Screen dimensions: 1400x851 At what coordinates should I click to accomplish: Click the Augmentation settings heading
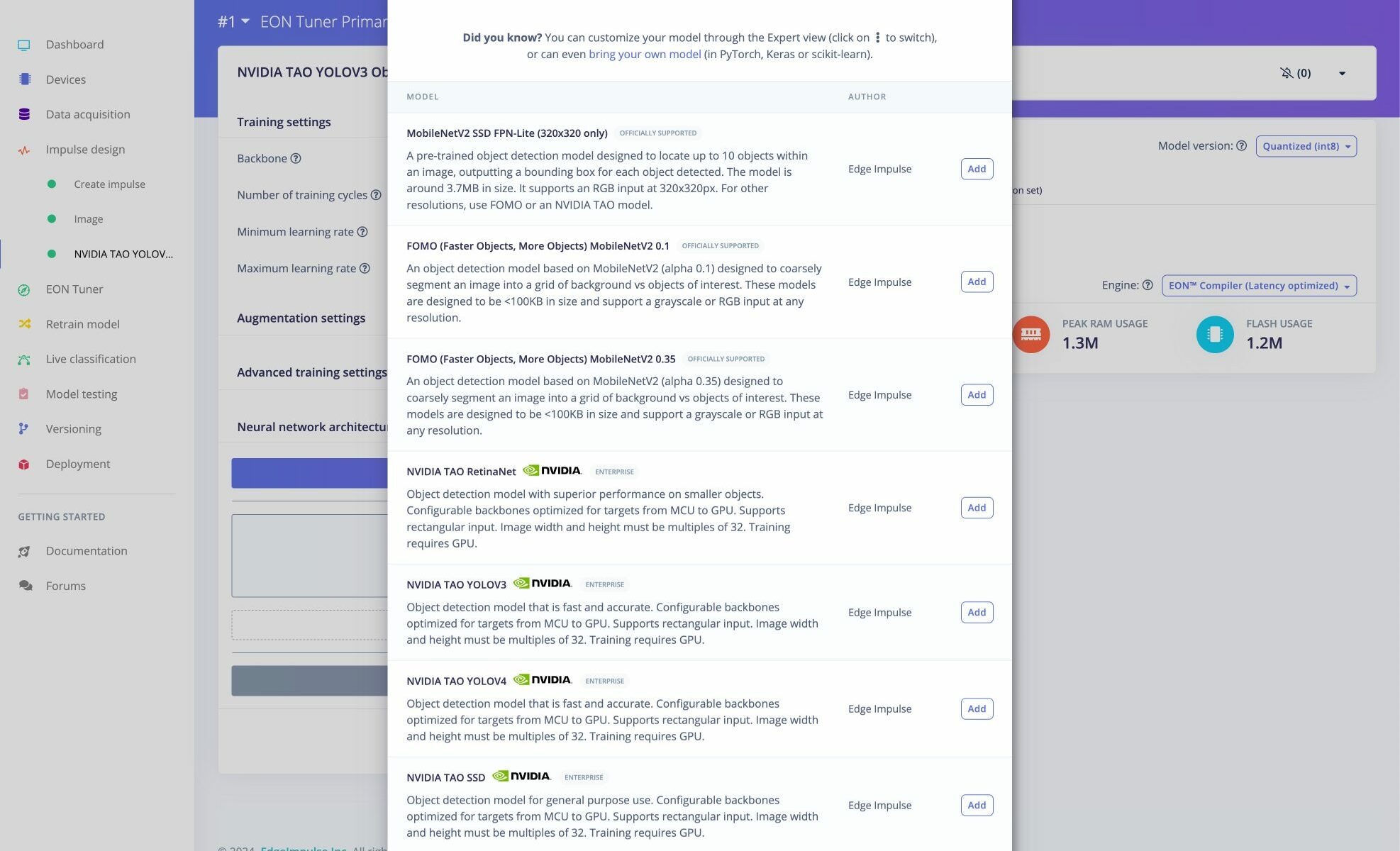coord(301,318)
